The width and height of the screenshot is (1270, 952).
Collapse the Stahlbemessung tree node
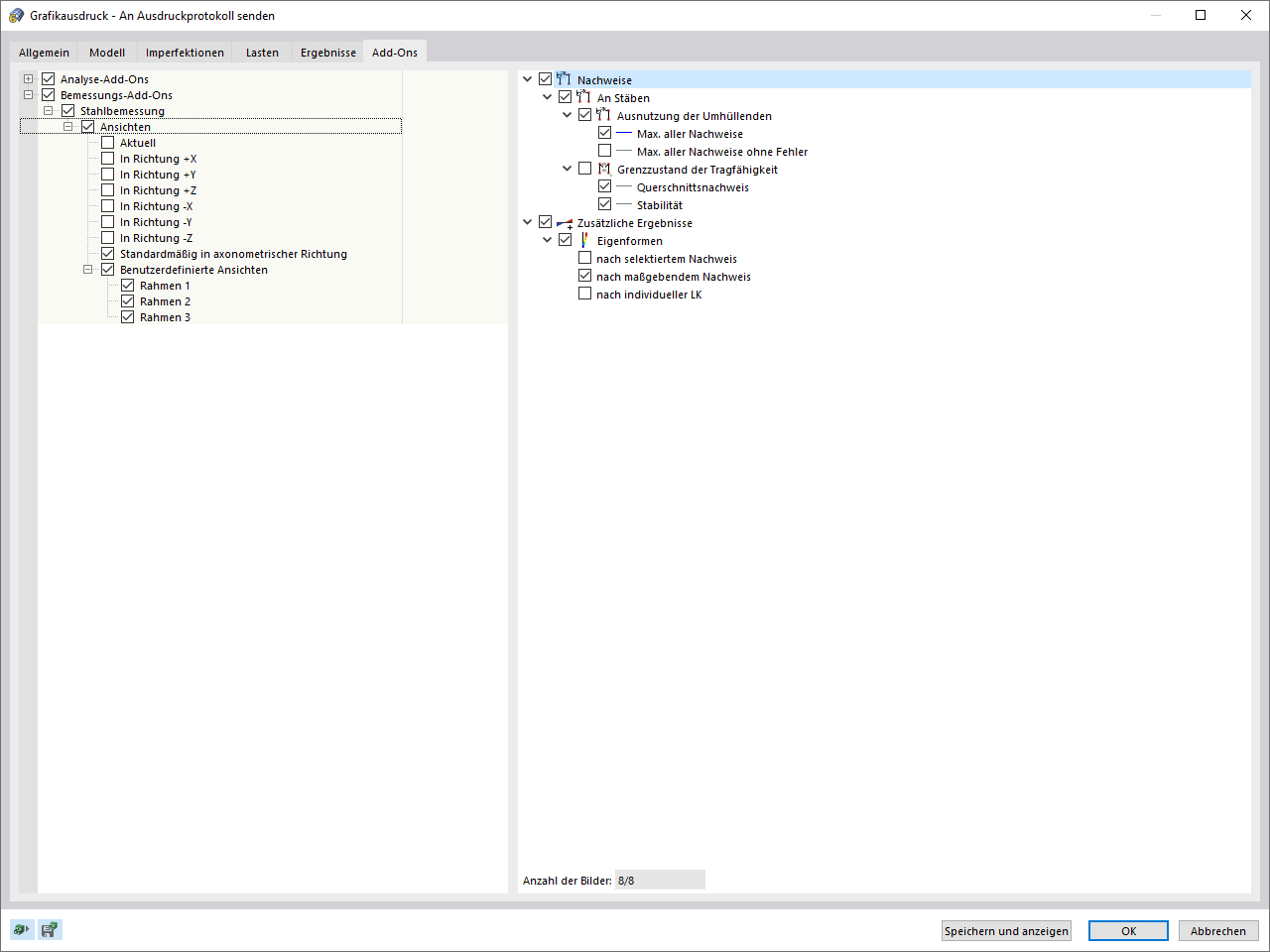(x=49, y=111)
